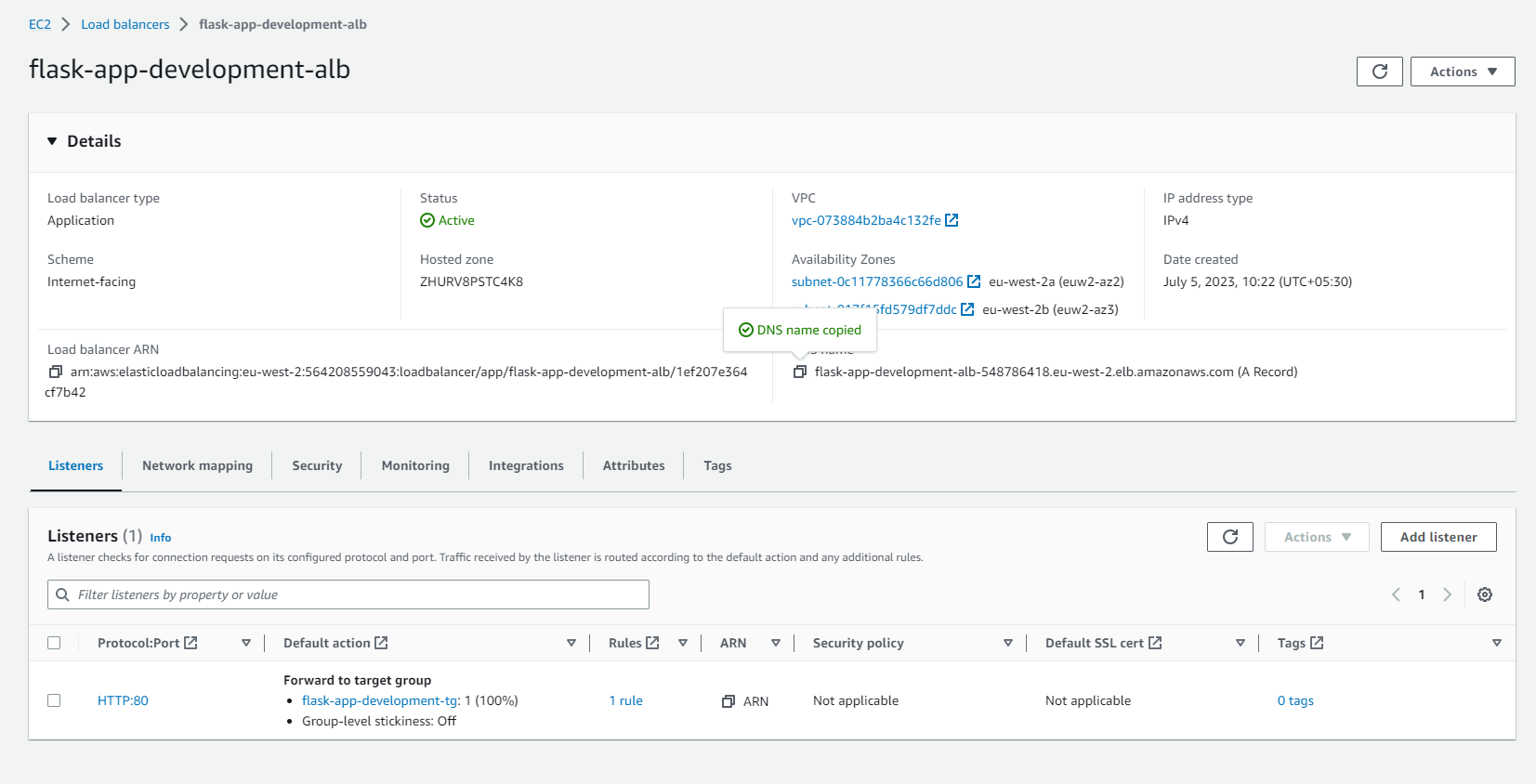
Task: Switch to the Tags tab
Action: point(717,465)
